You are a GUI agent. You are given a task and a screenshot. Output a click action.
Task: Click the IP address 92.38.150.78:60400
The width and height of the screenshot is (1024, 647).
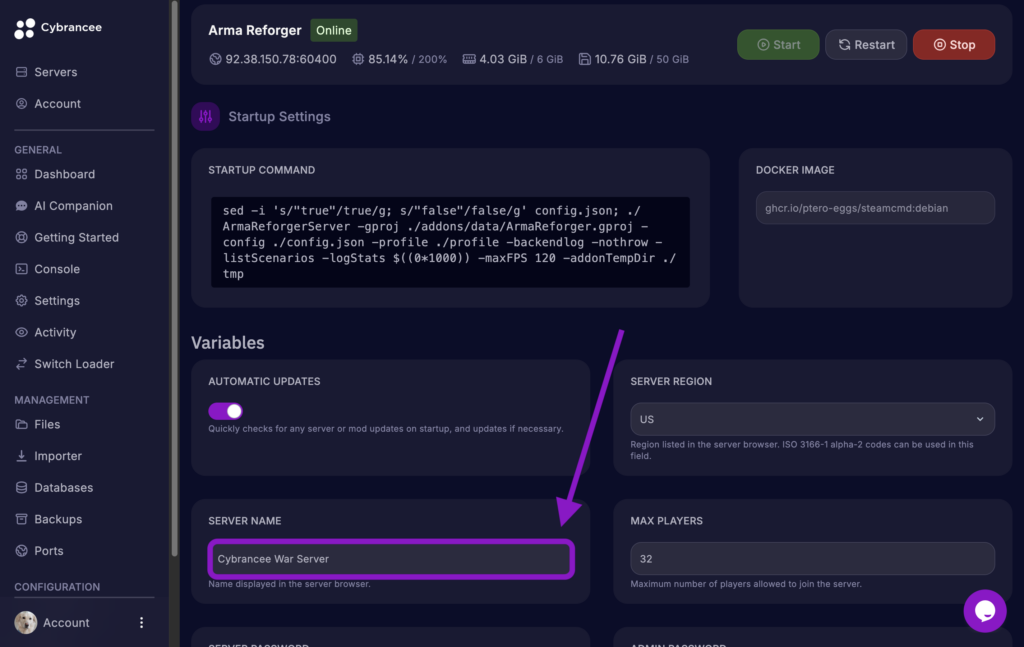click(x=281, y=59)
